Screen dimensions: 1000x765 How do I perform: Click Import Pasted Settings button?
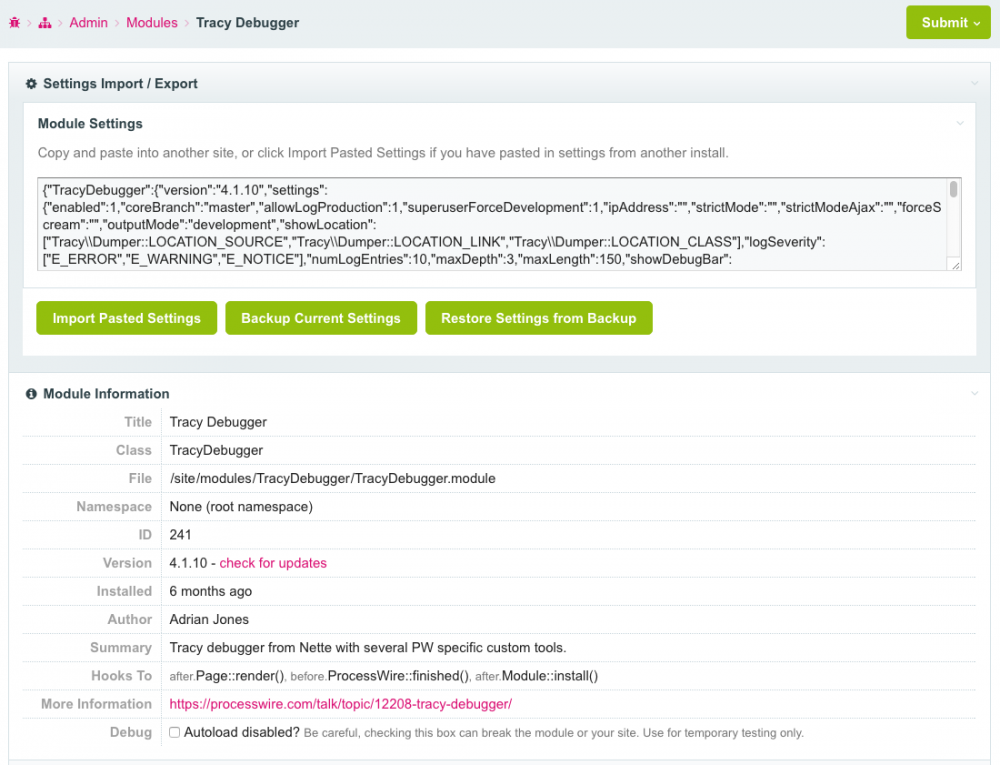(127, 318)
